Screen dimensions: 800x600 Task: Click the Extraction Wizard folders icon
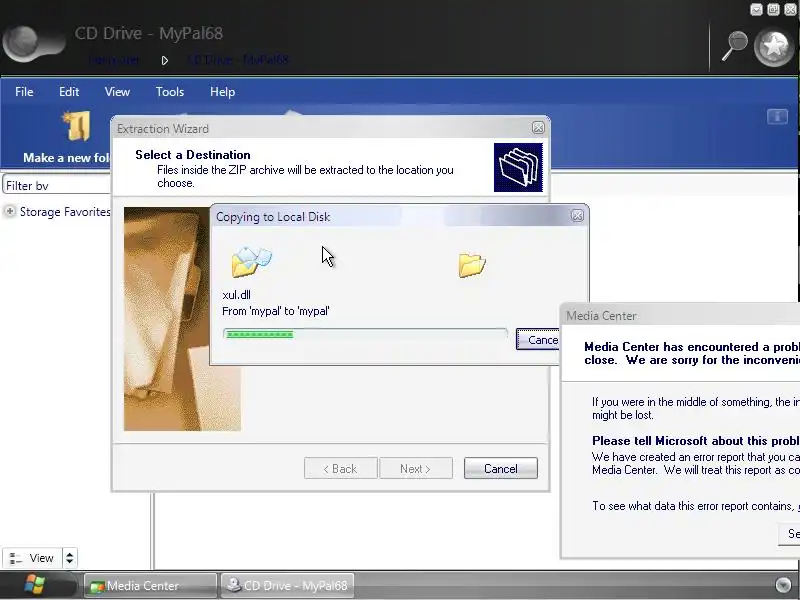tap(518, 167)
